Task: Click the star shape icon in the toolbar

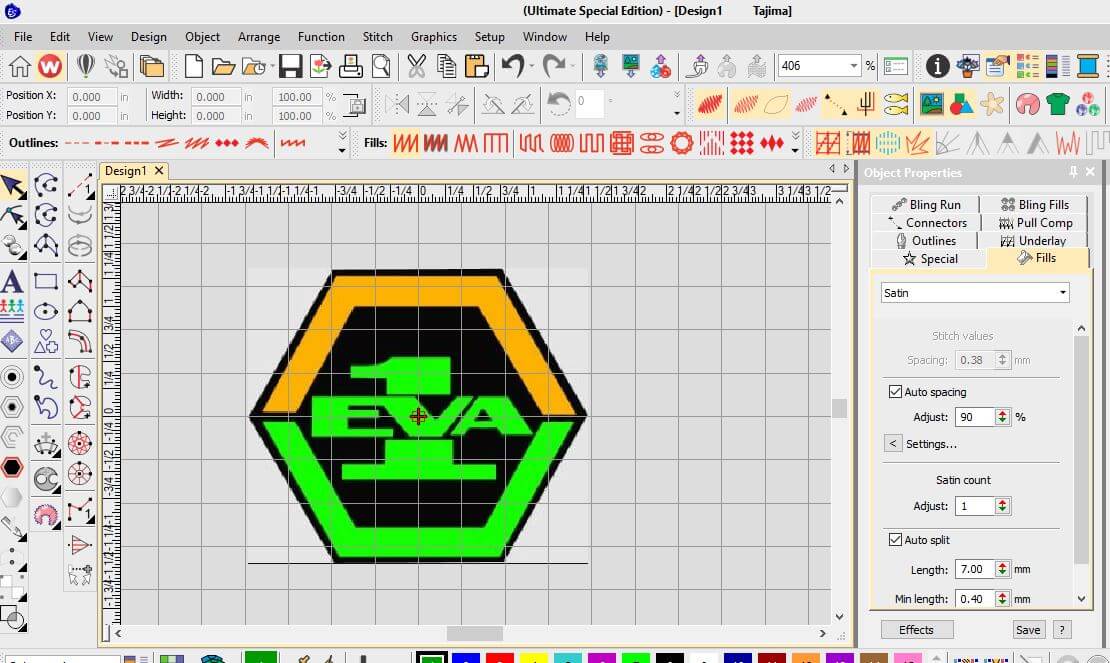Action: [x=992, y=104]
